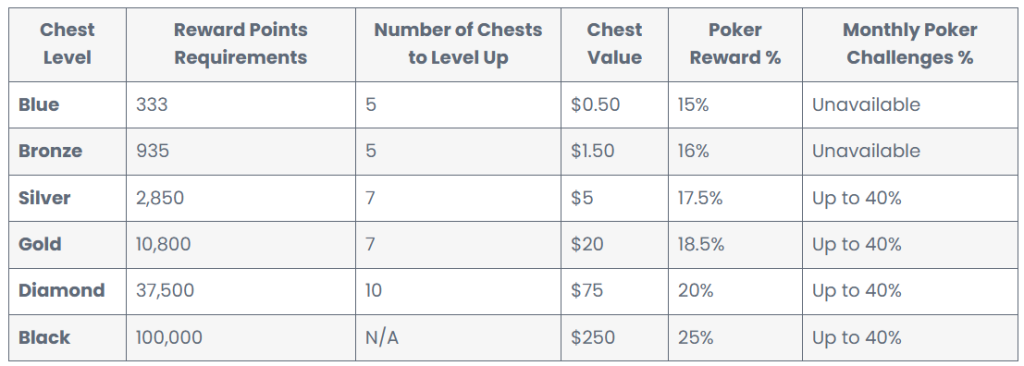The height and width of the screenshot is (366, 1024).
Task: Select the $250 chest value cell
Action: [x=593, y=338]
